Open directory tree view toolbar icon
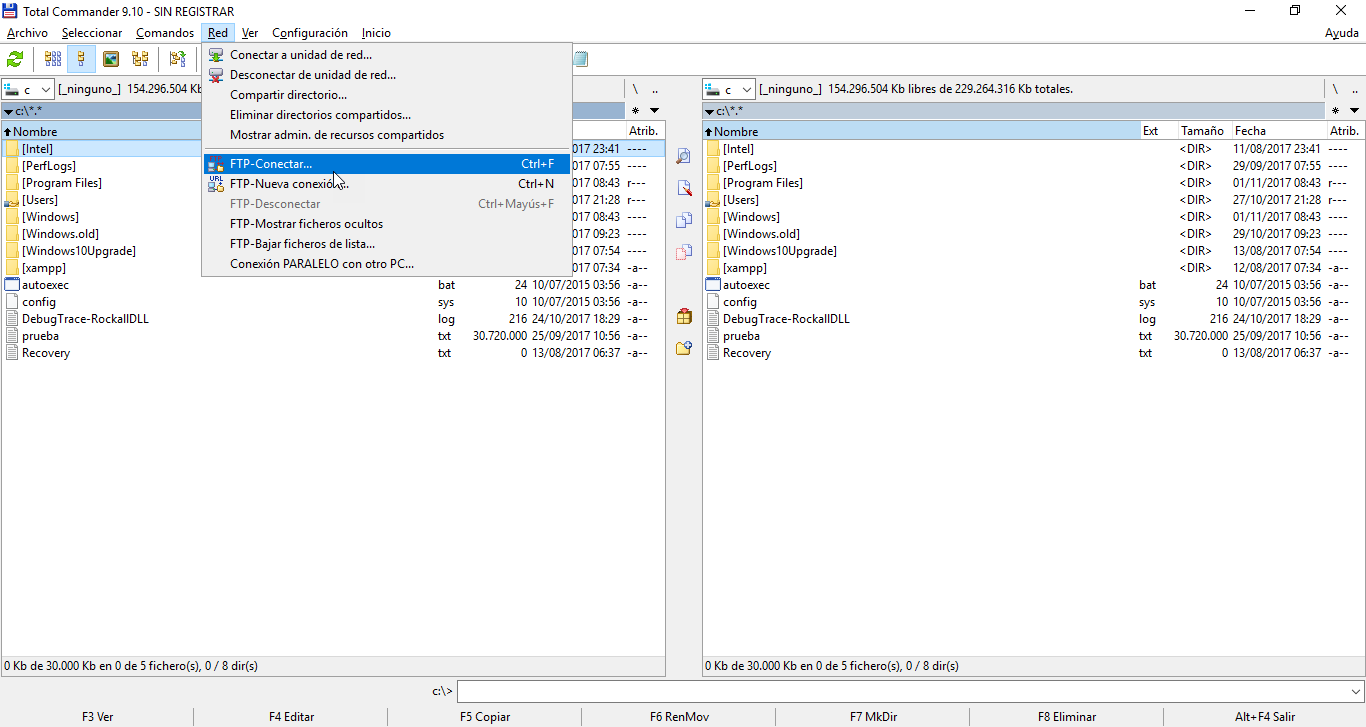Image resolution: width=1366 pixels, height=727 pixels. point(140,59)
